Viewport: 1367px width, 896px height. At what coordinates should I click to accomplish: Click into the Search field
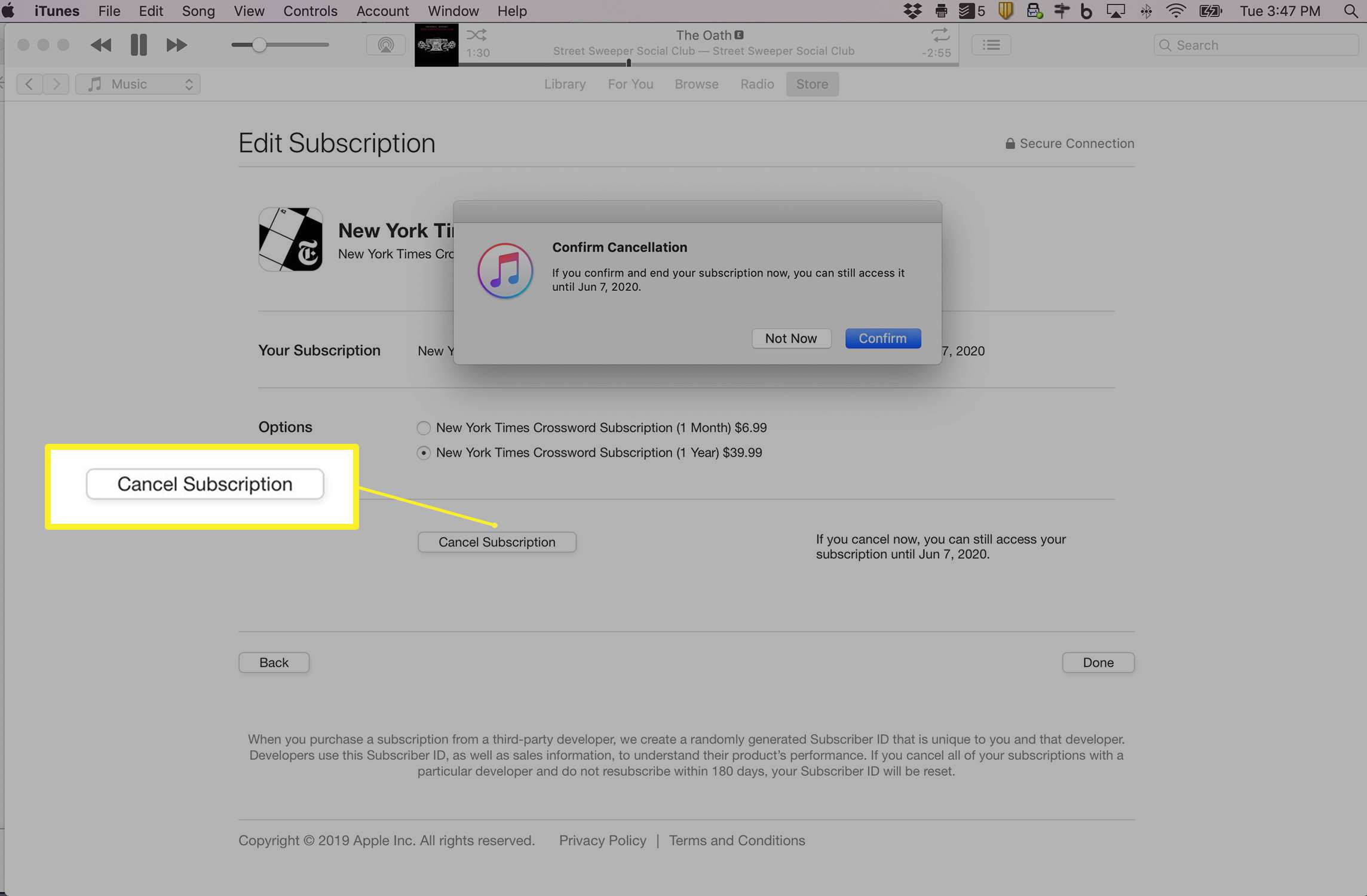pyautogui.click(x=1256, y=45)
